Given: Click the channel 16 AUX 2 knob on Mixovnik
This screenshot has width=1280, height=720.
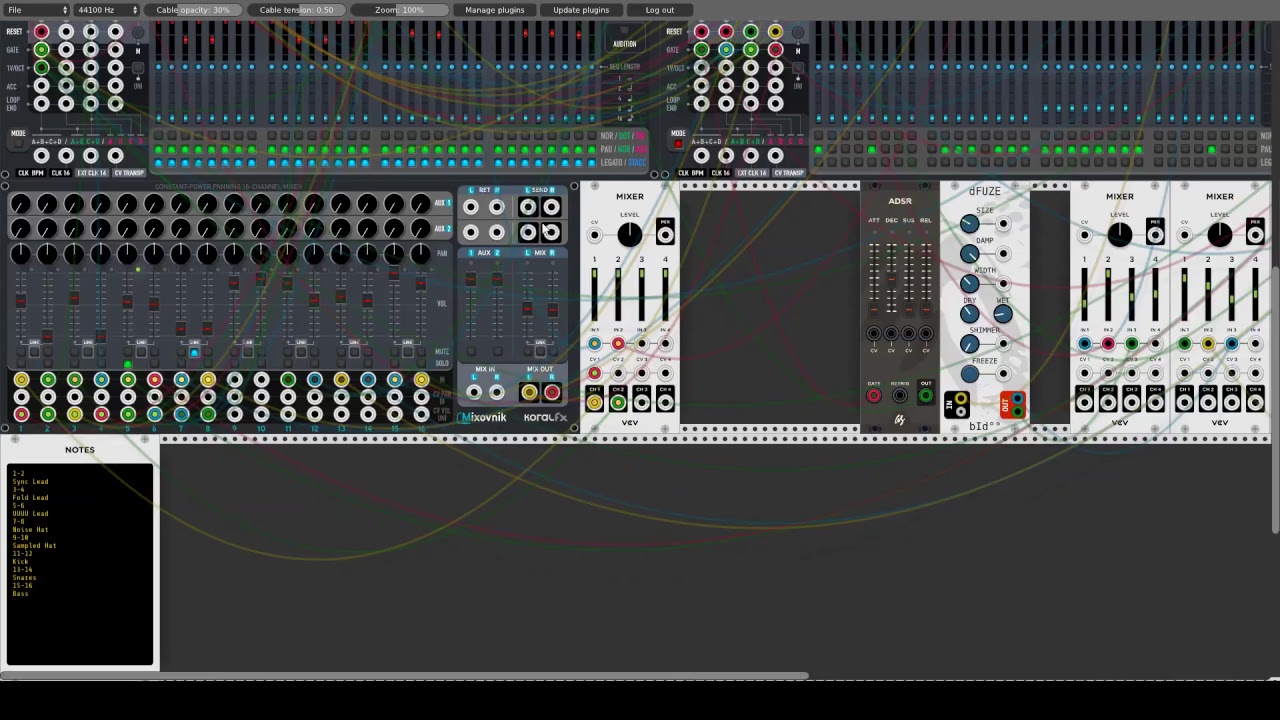Looking at the screenshot, I should point(421,229).
